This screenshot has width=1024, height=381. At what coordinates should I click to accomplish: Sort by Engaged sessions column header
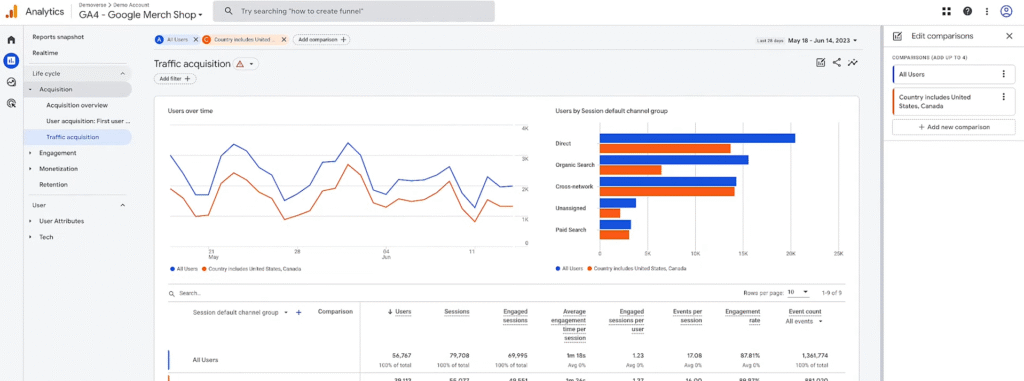[x=515, y=316]
